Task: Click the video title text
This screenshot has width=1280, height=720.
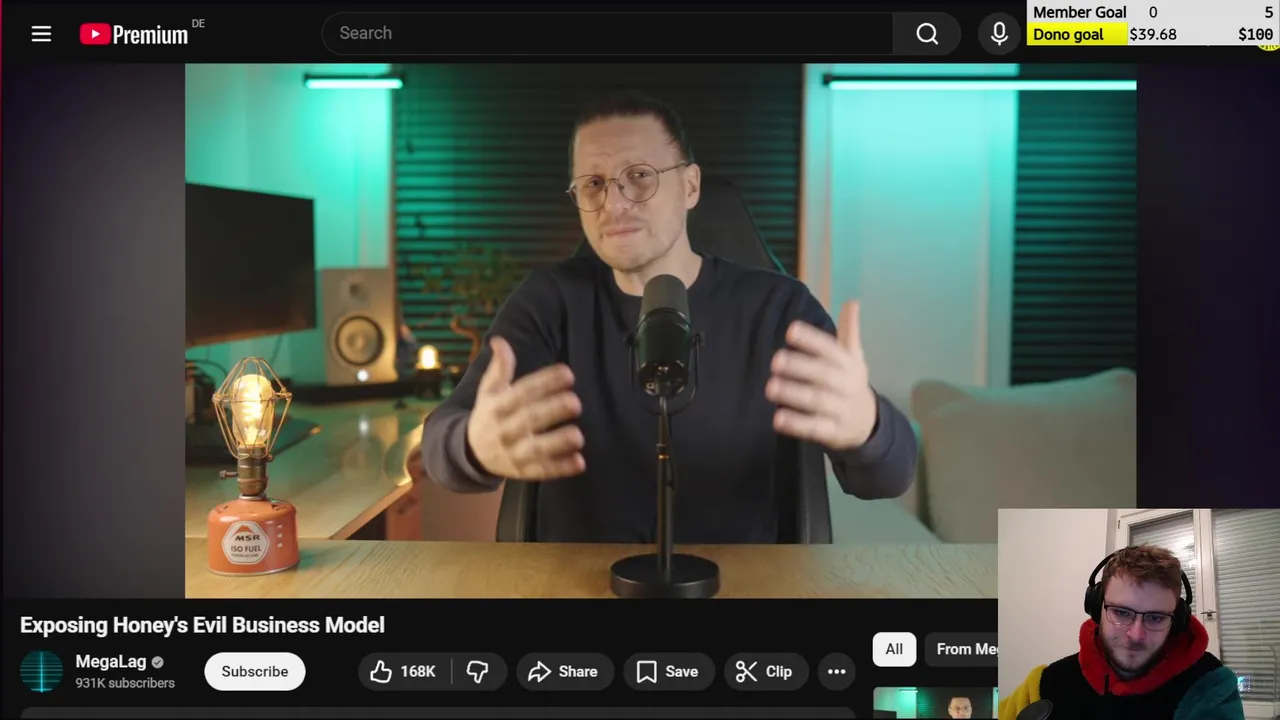Action: tap(202, 625)
